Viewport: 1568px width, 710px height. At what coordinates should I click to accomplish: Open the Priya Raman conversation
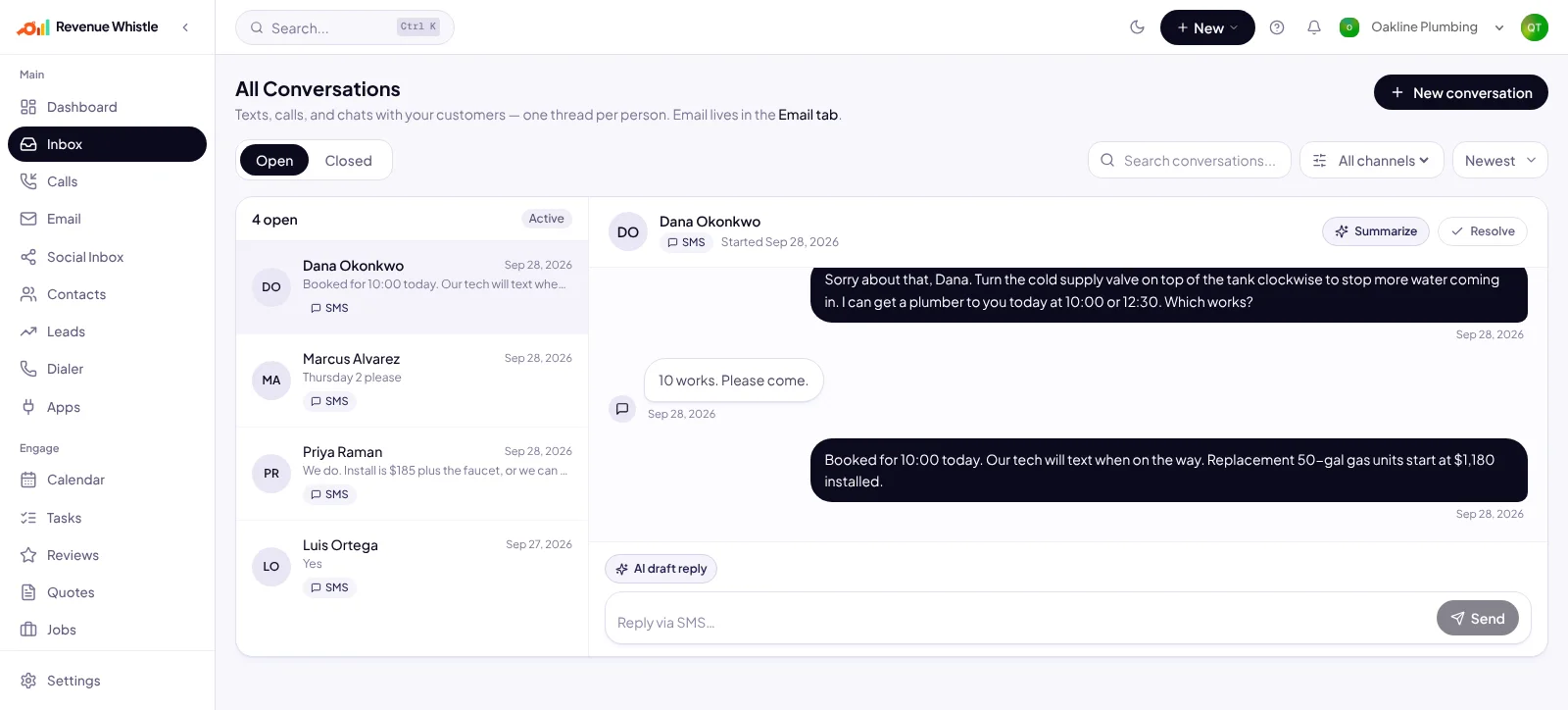tap(413, 474)
